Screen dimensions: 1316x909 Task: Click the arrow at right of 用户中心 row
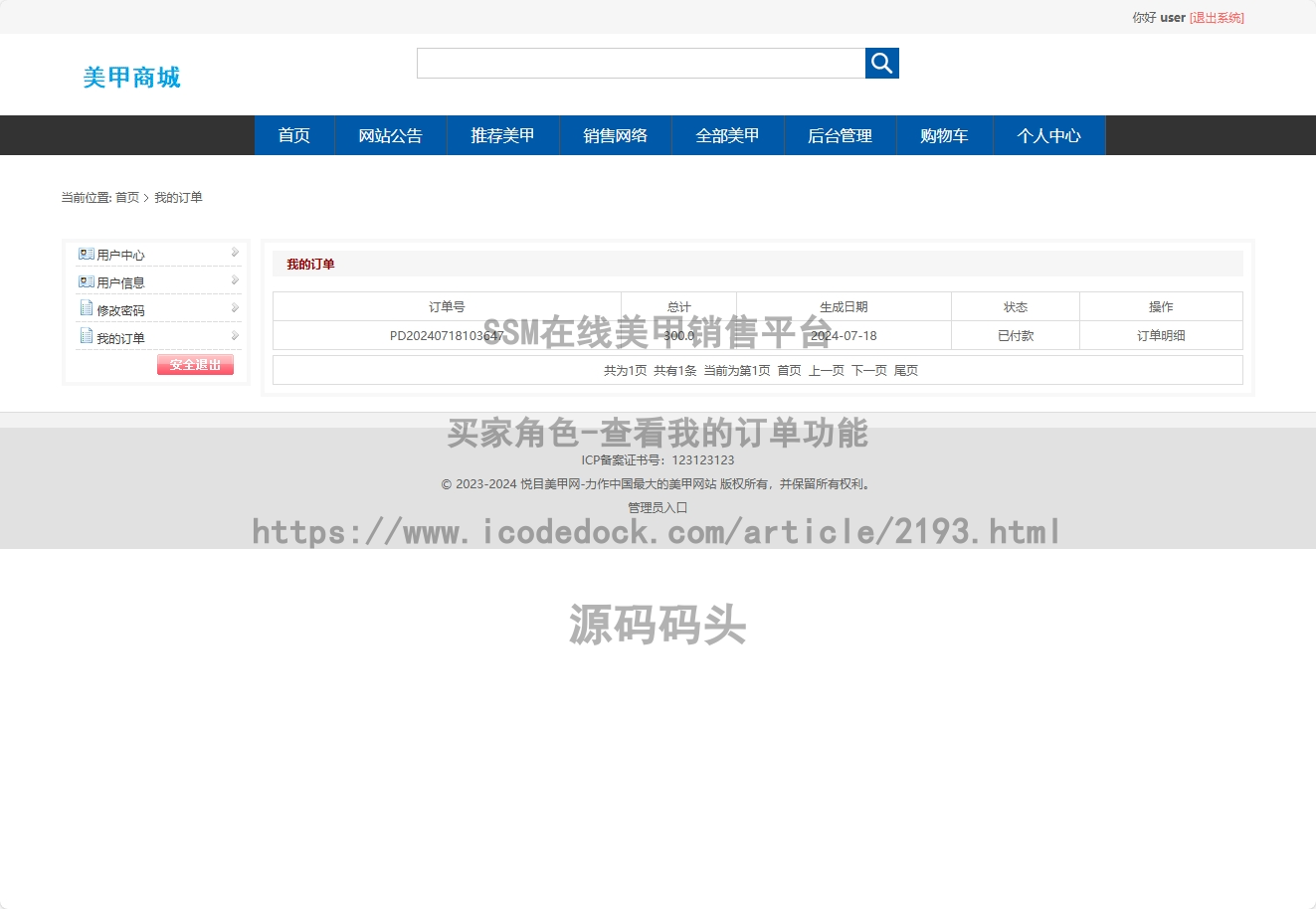tap(235, 253)
